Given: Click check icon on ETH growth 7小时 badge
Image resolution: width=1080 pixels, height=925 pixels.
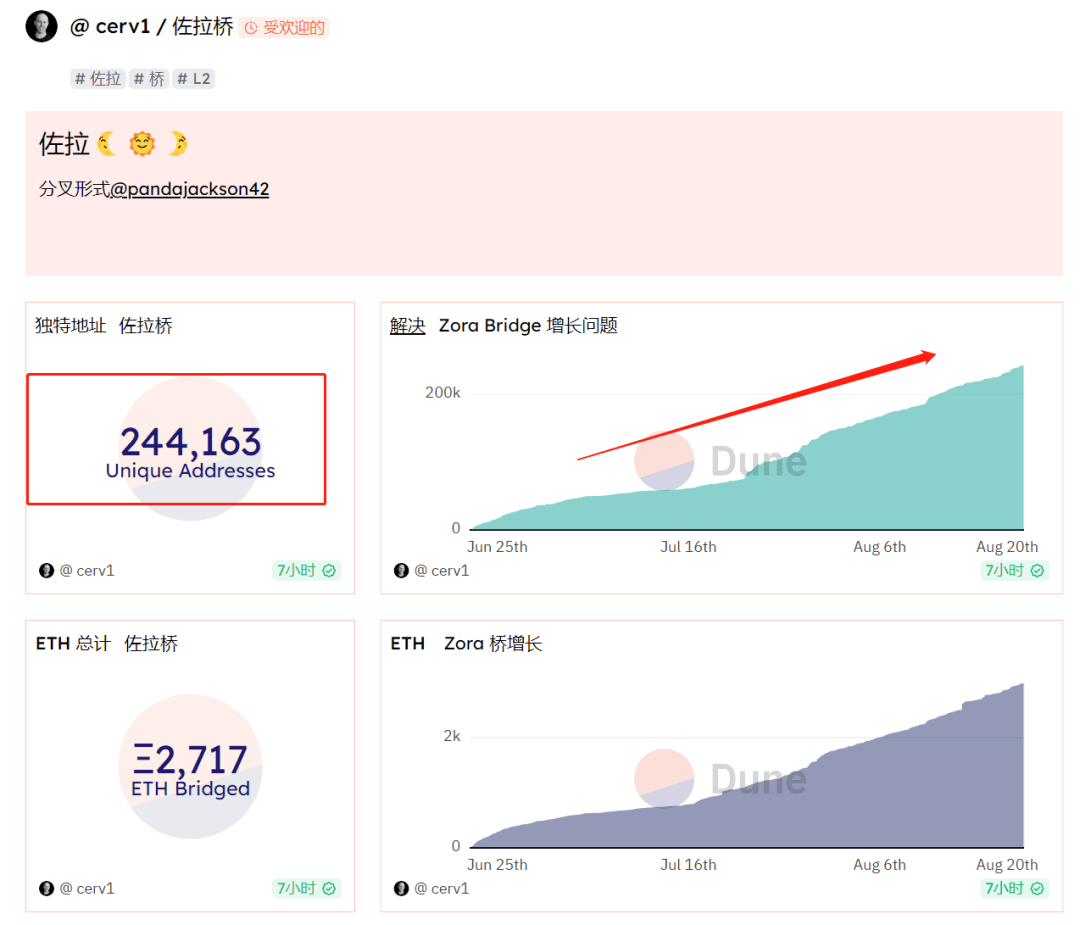Looking at the screenshot, I should [x=1037, y=888].
